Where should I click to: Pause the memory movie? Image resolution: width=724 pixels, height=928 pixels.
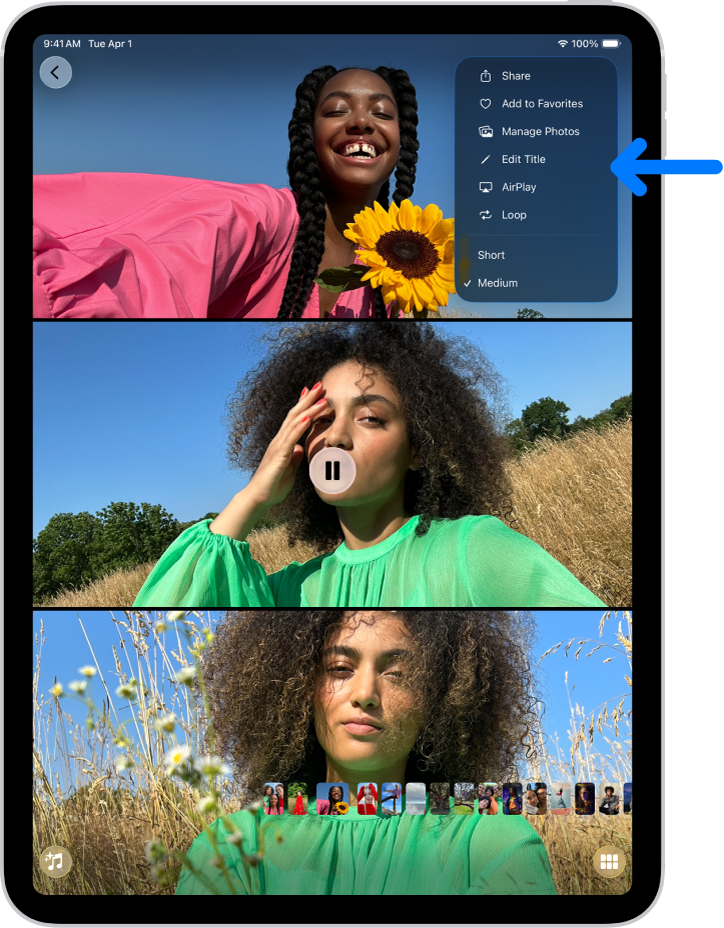(332, 471)
